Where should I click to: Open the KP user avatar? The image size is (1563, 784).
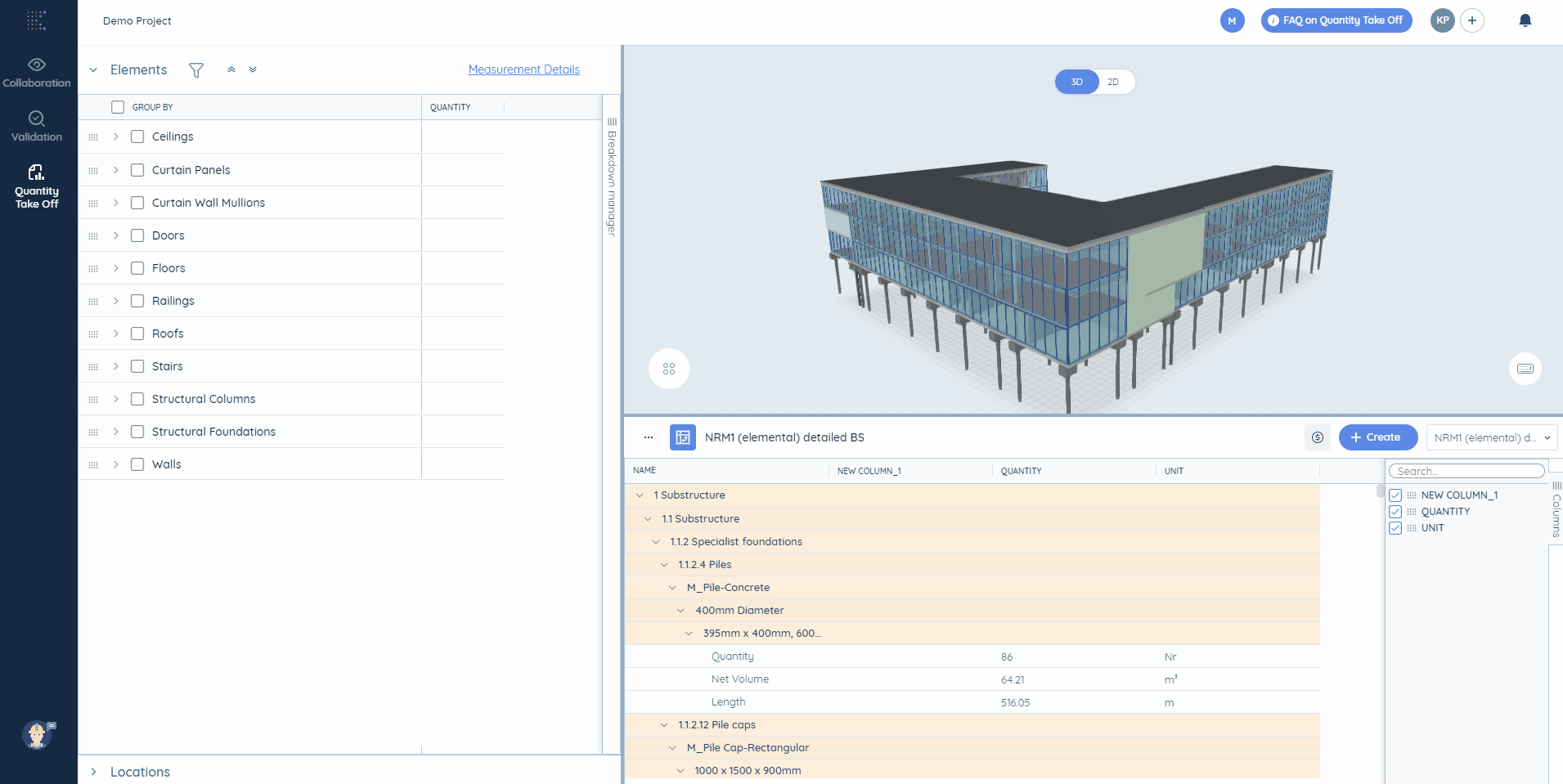1443,20
